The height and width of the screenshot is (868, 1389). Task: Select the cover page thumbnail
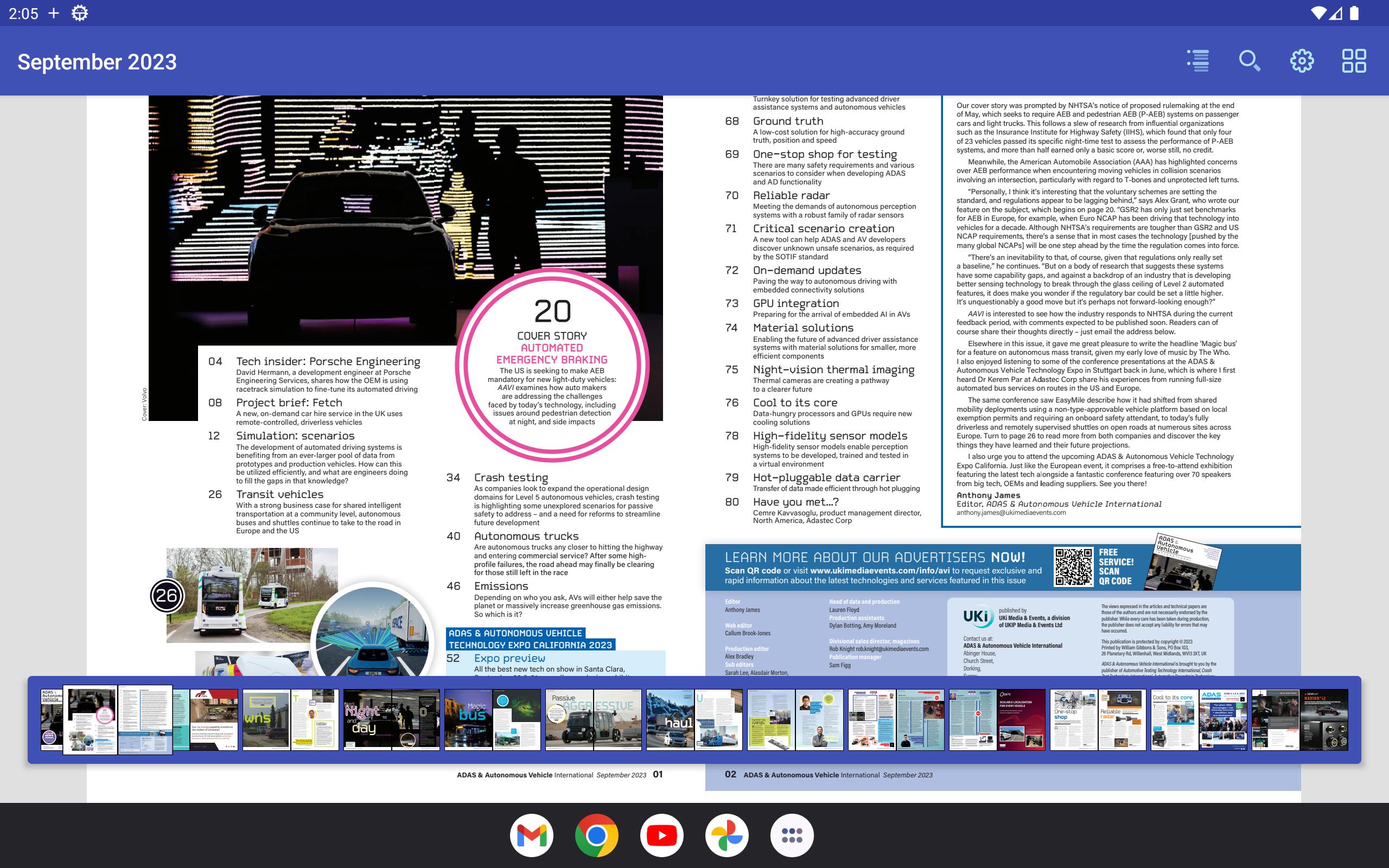[x=52, y=719]
